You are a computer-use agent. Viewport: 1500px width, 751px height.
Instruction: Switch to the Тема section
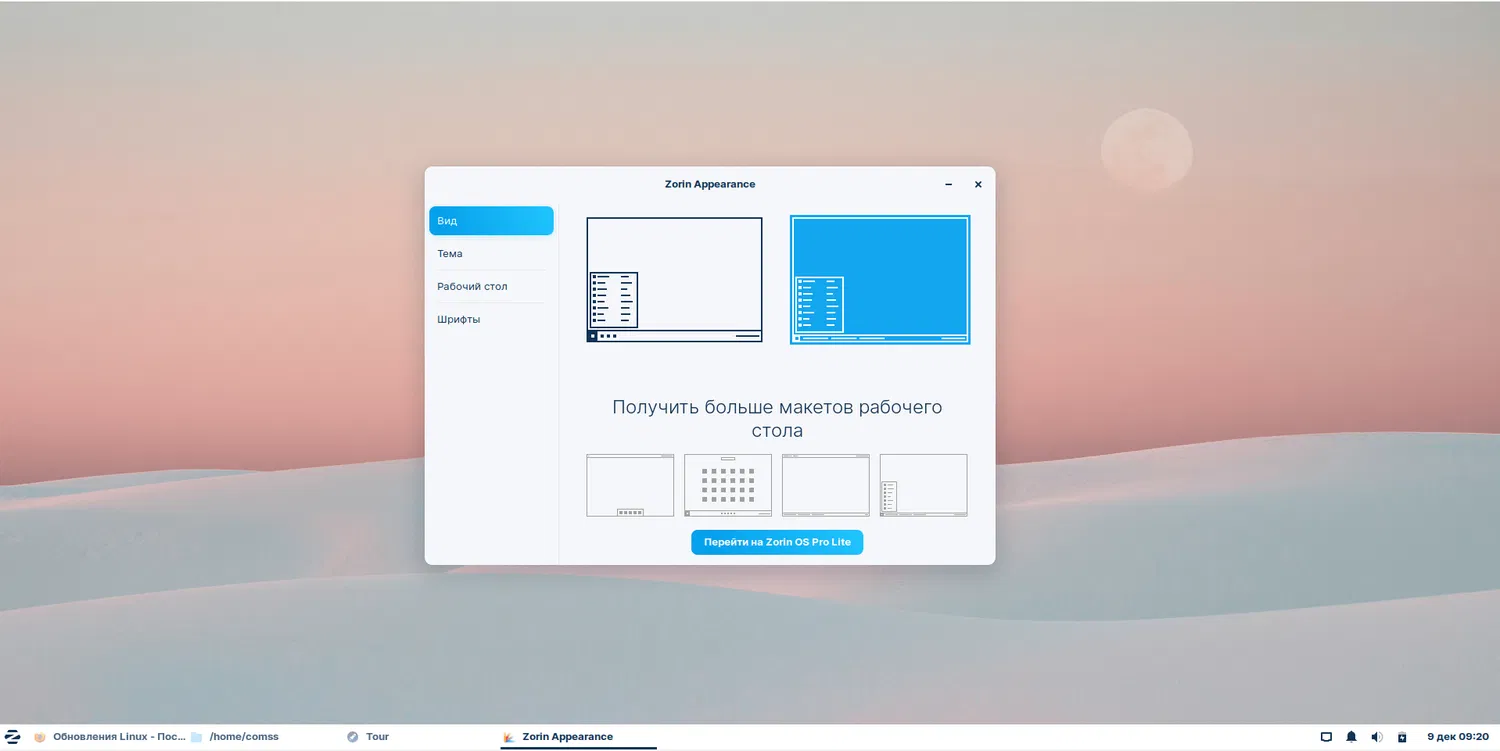click(x=491, y=254)
